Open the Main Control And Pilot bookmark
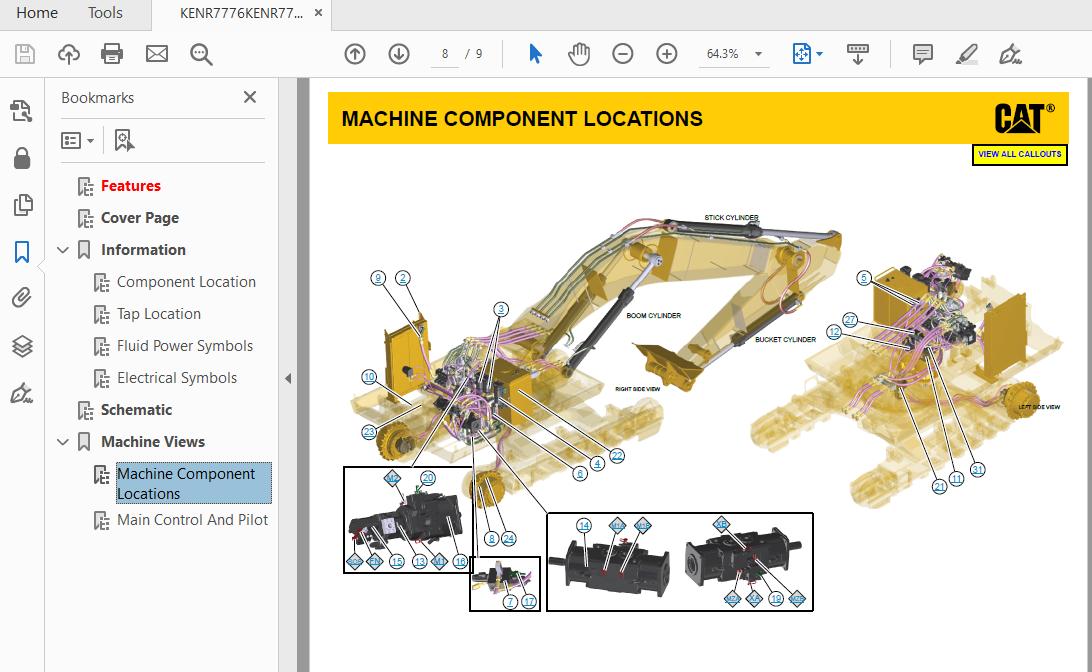This screenshot has width=1092, height=672. click(193, 520)
